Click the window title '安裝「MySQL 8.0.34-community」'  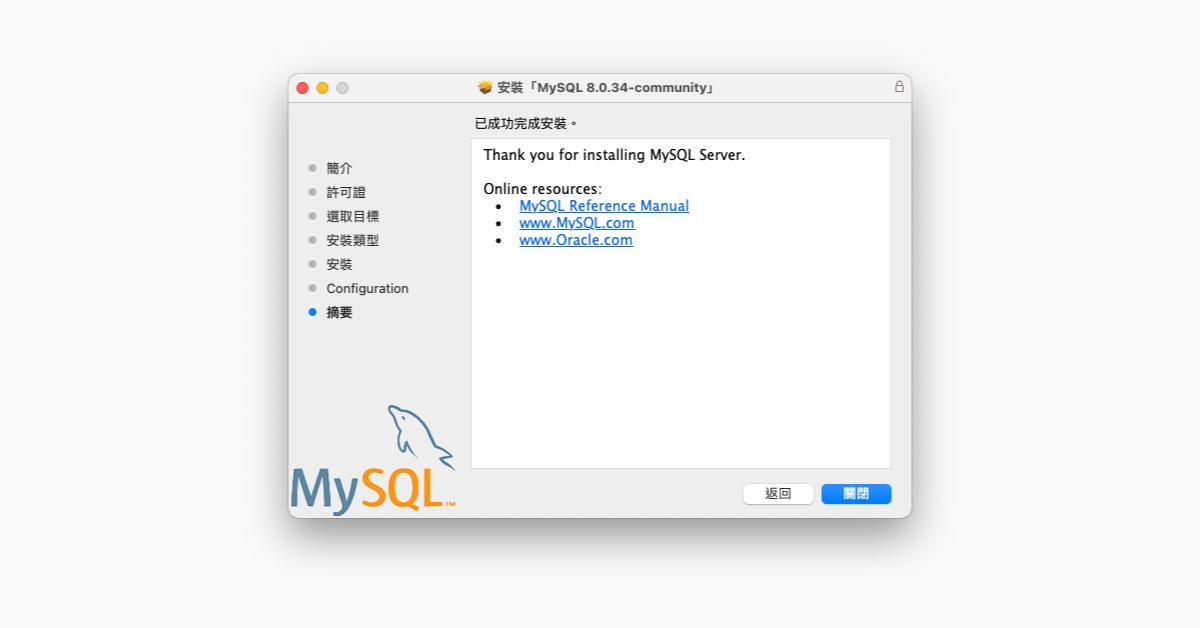(x=606, y=88)
